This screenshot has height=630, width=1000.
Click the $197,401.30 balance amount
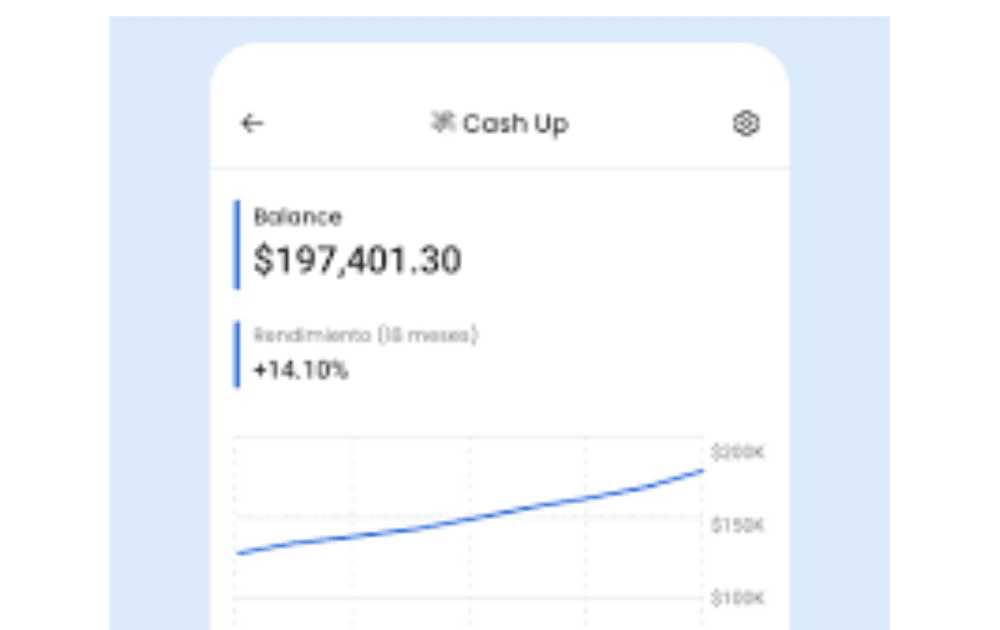tap(357, 260)
